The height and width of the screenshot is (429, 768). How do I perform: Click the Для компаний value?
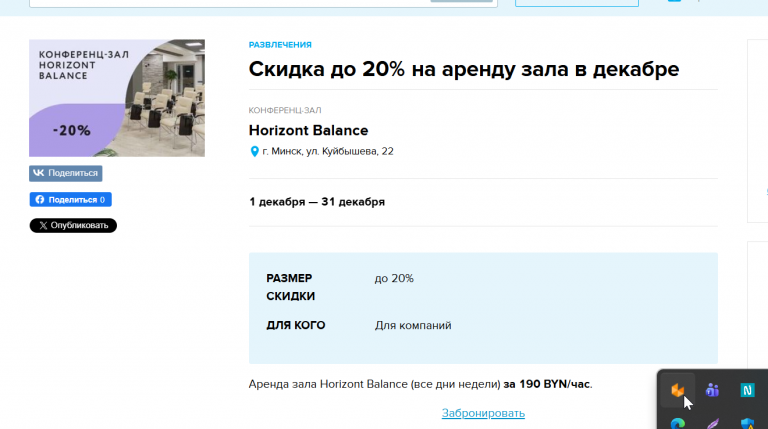[x=413, y=325]
